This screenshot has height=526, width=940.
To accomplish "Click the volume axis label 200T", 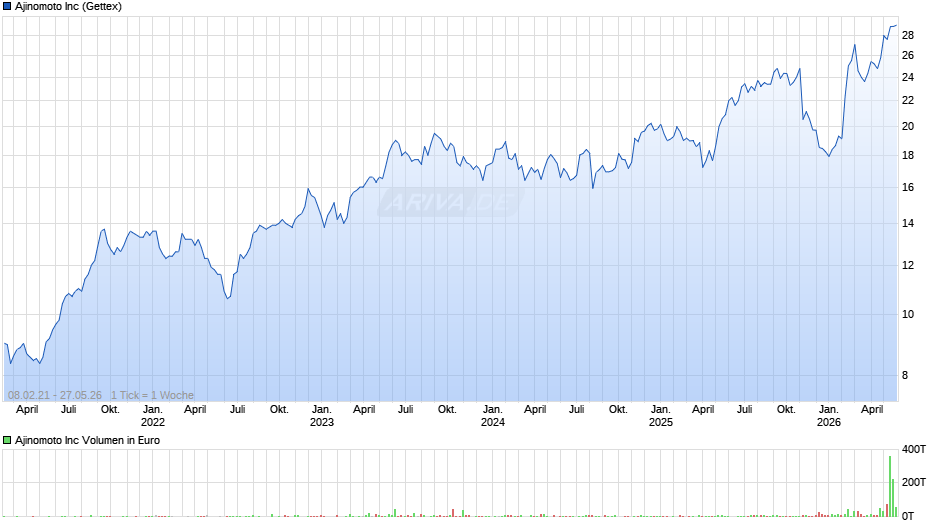I will [914, 482].
